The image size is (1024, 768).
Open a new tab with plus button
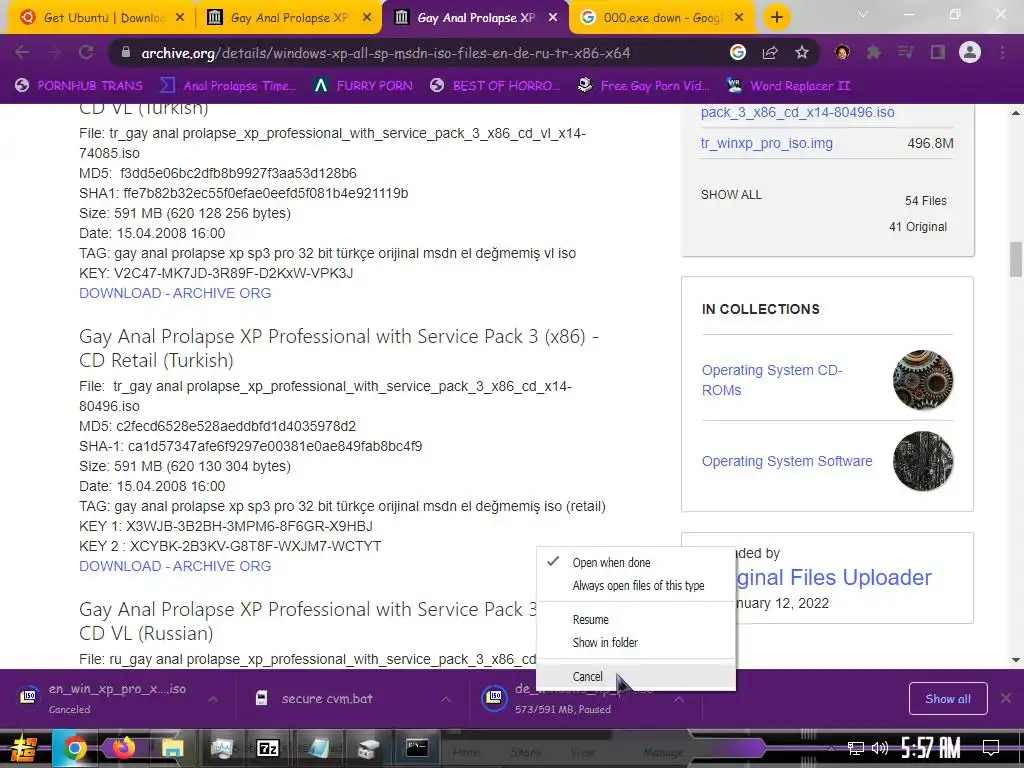point(776,18)
